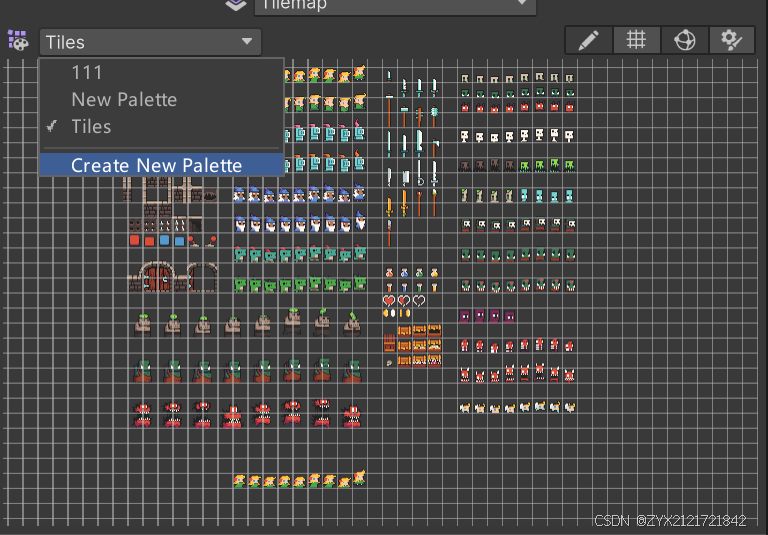Pick the short golden sword tile
The width and height of the screenshot is (768, 535).
point(389,207)
